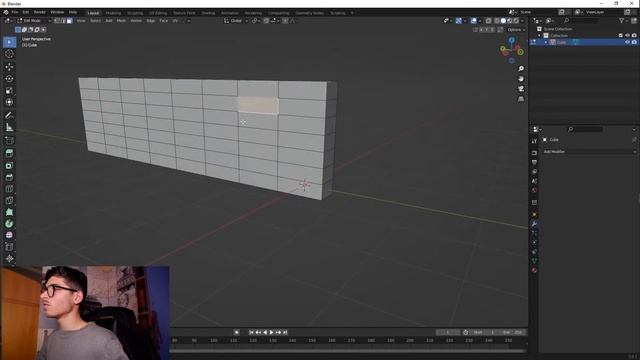Jump to the timeline start frame
The image size is (640, 360).
tap(251, 332)
